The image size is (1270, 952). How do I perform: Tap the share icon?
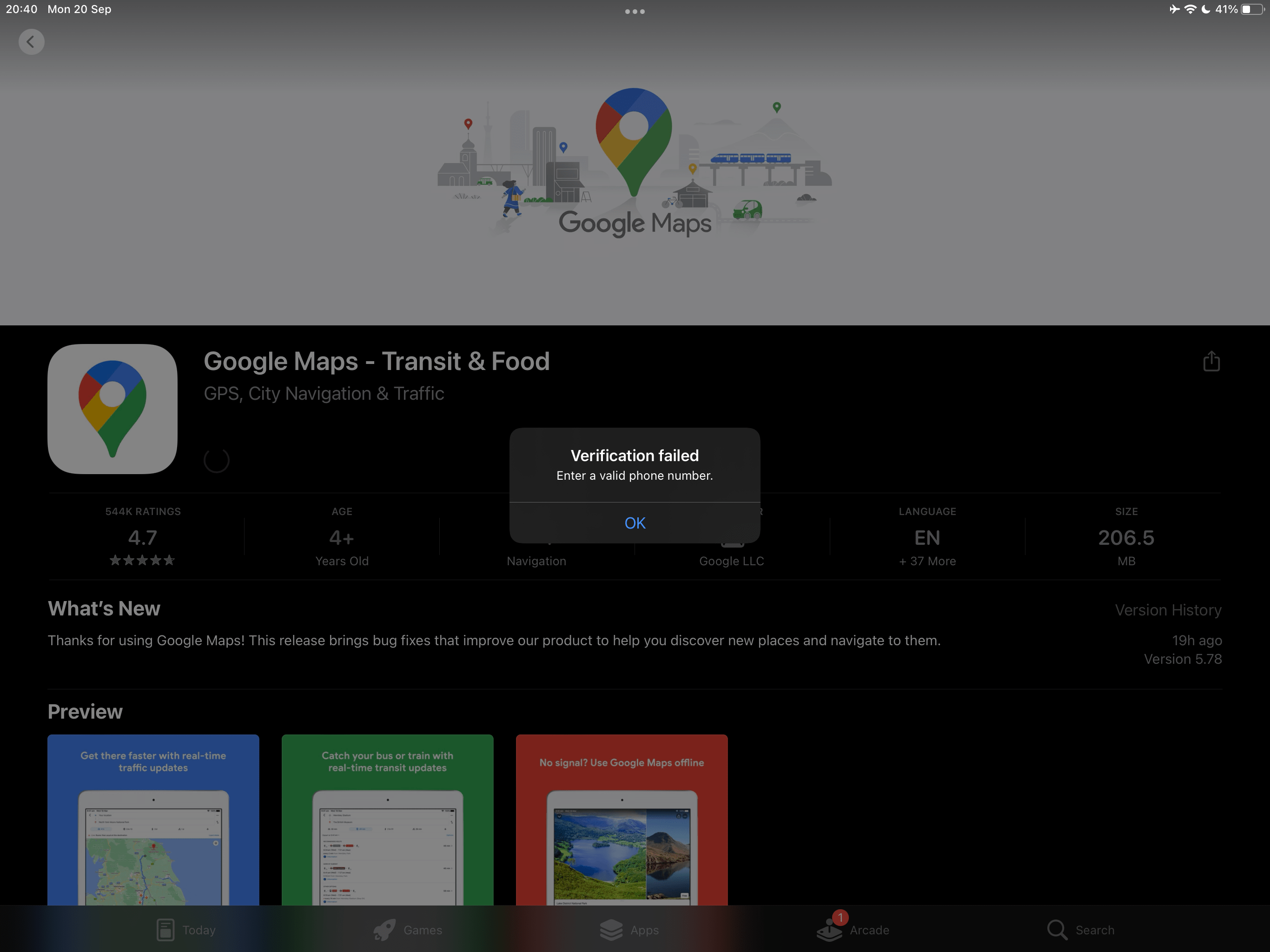coord(1211,361)
